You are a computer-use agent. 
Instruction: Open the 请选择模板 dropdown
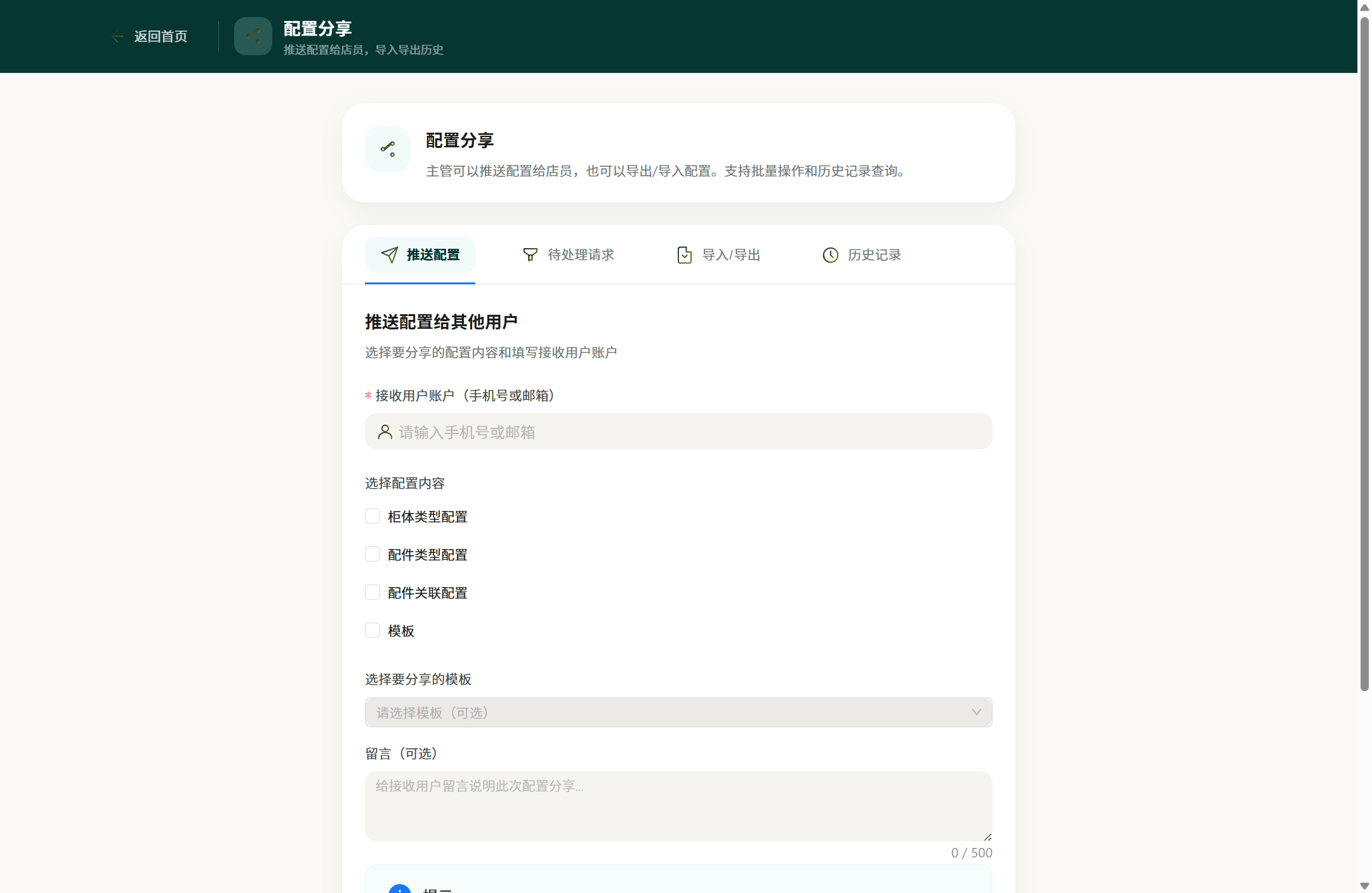(678, 713)
